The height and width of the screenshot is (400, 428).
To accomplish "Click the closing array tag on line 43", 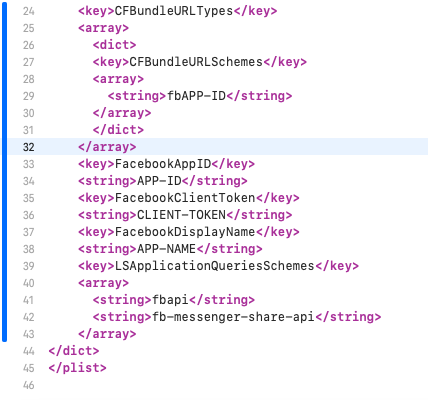I will pos(107,334).
